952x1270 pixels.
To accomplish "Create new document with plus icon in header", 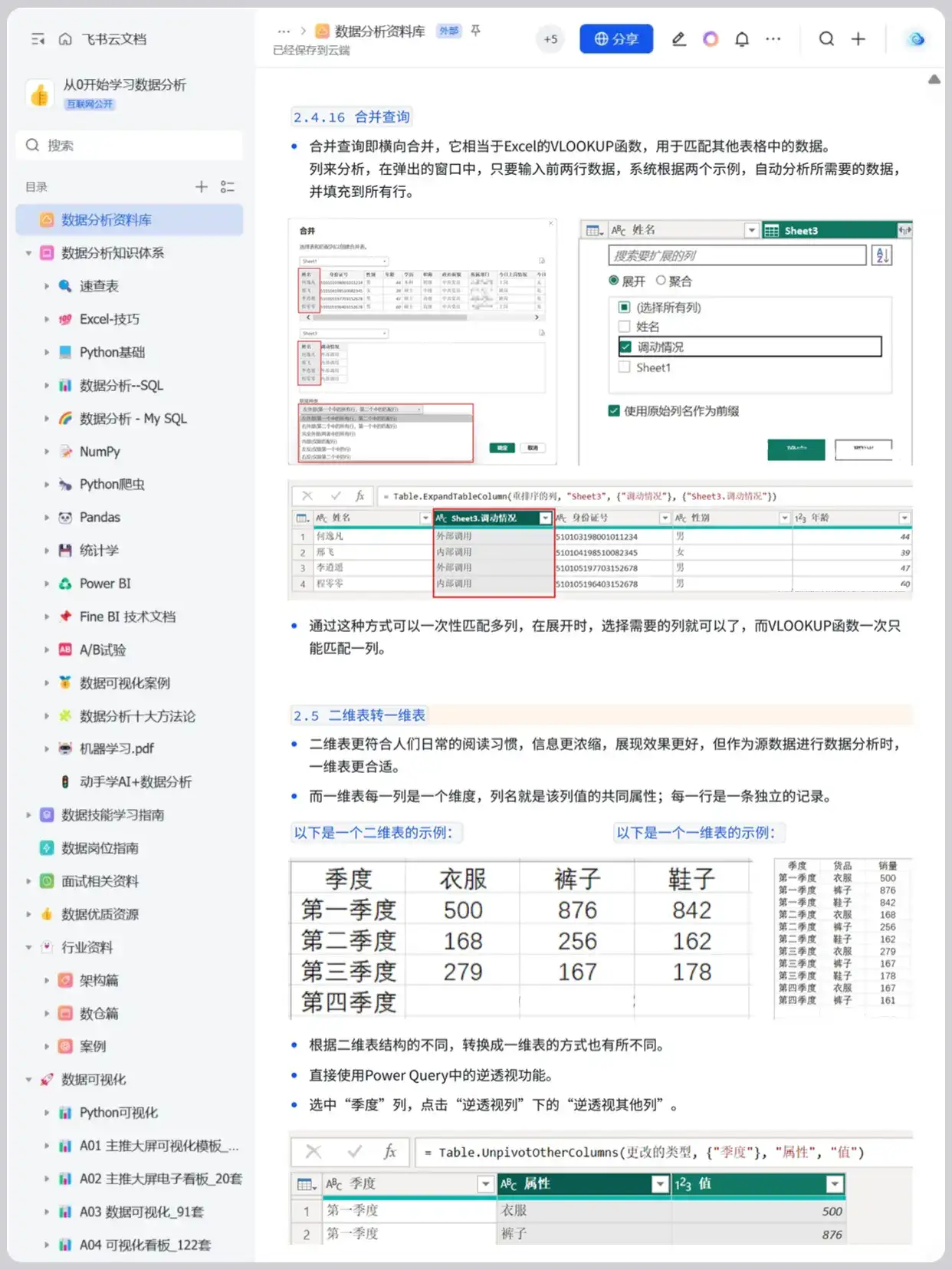I will point(858,39).
